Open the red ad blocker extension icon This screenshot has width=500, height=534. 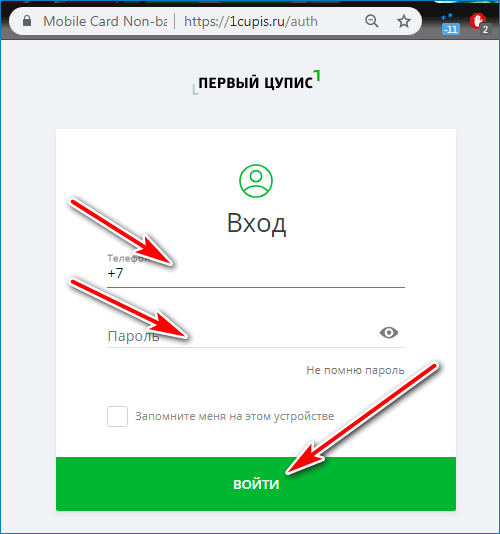pyautogui.click(x=480, y=23)
